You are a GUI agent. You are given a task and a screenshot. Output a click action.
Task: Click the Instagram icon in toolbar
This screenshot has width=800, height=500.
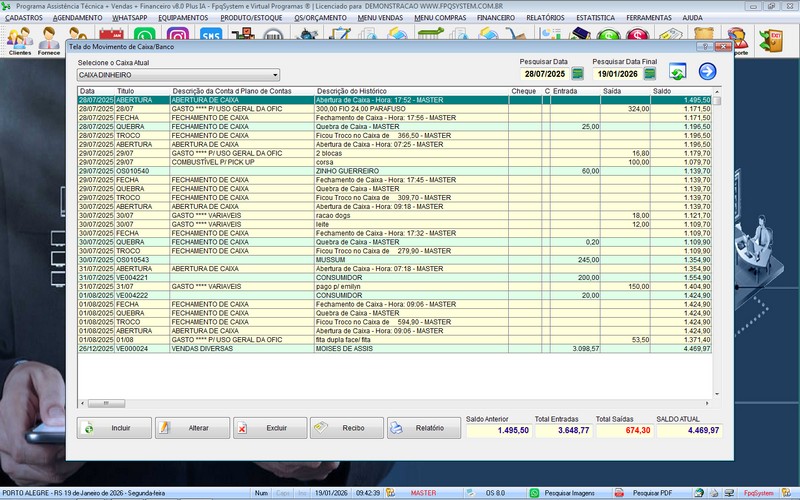point(179,35)
